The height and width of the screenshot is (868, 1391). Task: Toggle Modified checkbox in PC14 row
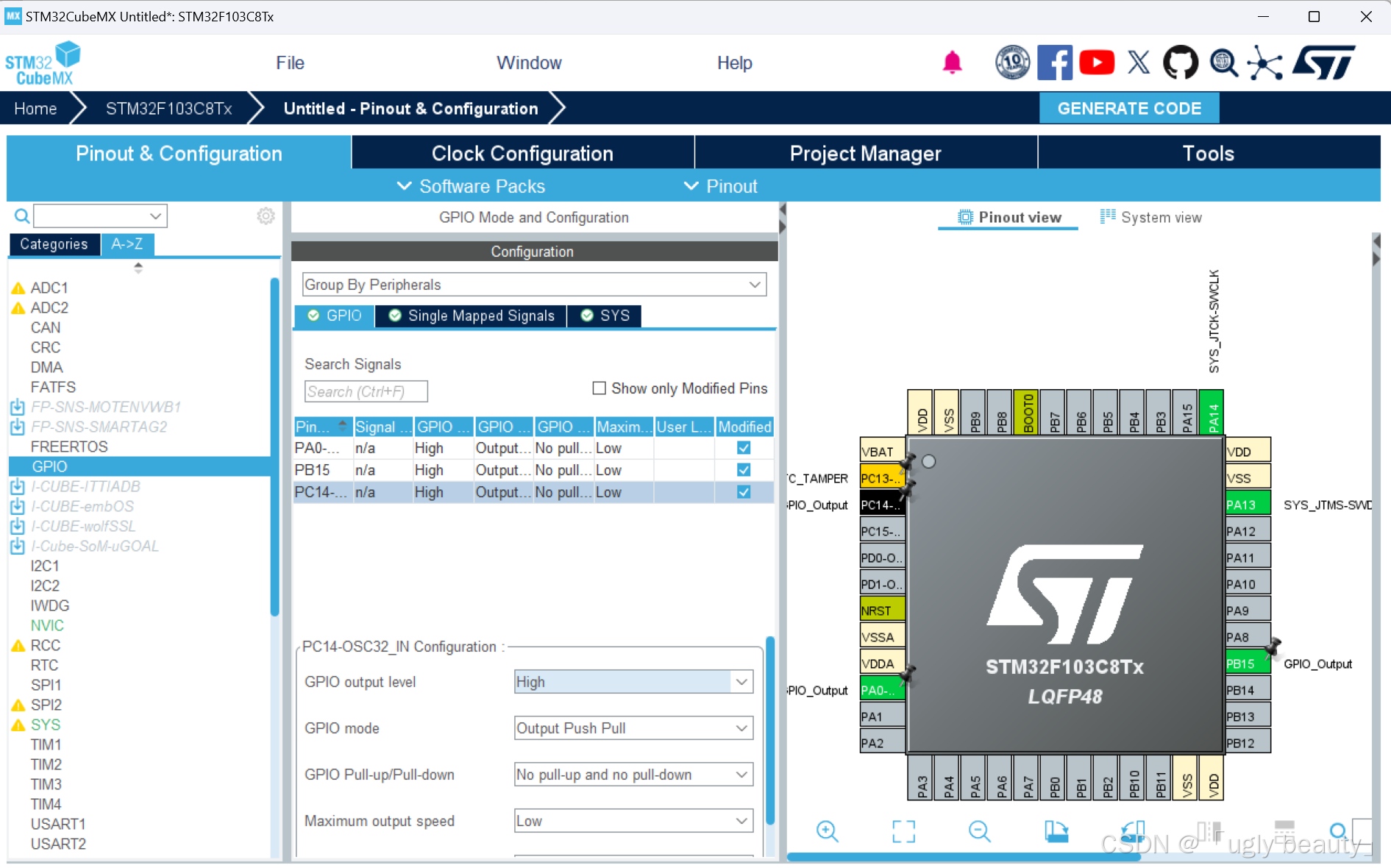click(744, 492)
